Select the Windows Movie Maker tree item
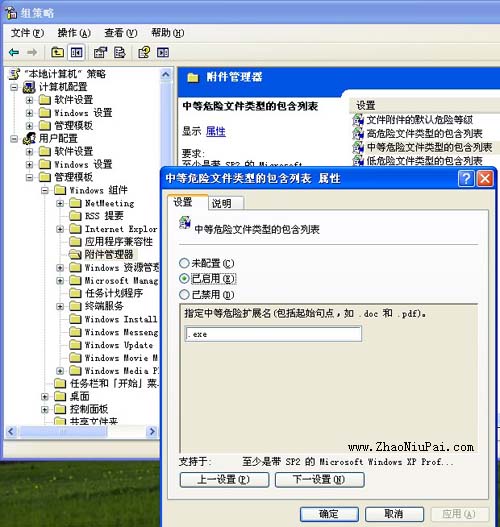This screenshot has height=527, width=500. [121, 358]
